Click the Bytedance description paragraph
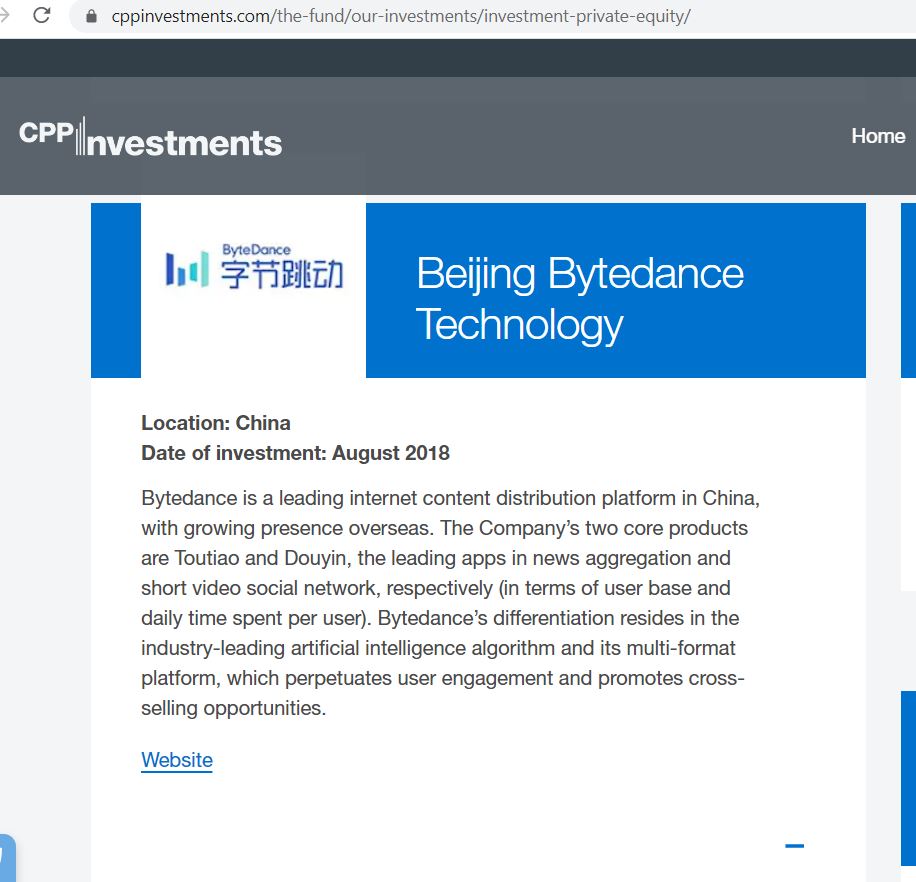916x882 pixels. (450, 603)
